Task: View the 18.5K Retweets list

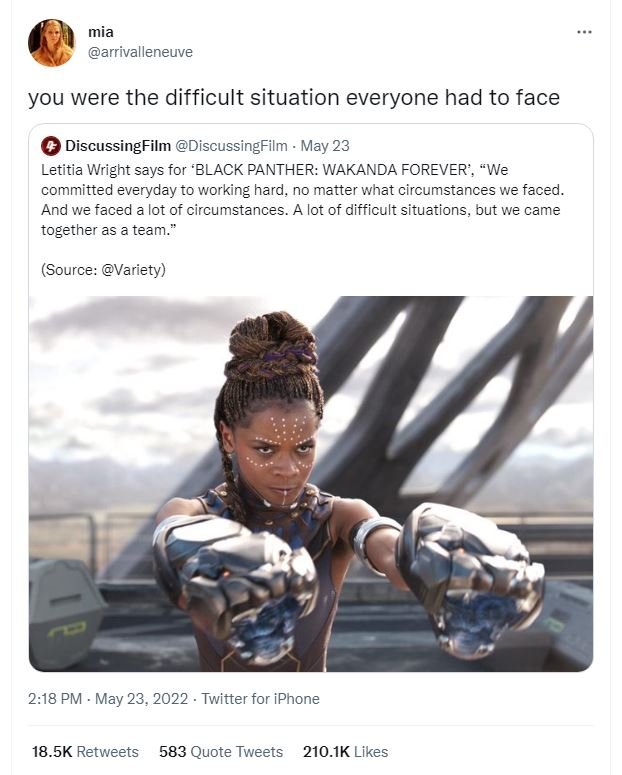Action: pyautogui.click(x=85, y=752)
